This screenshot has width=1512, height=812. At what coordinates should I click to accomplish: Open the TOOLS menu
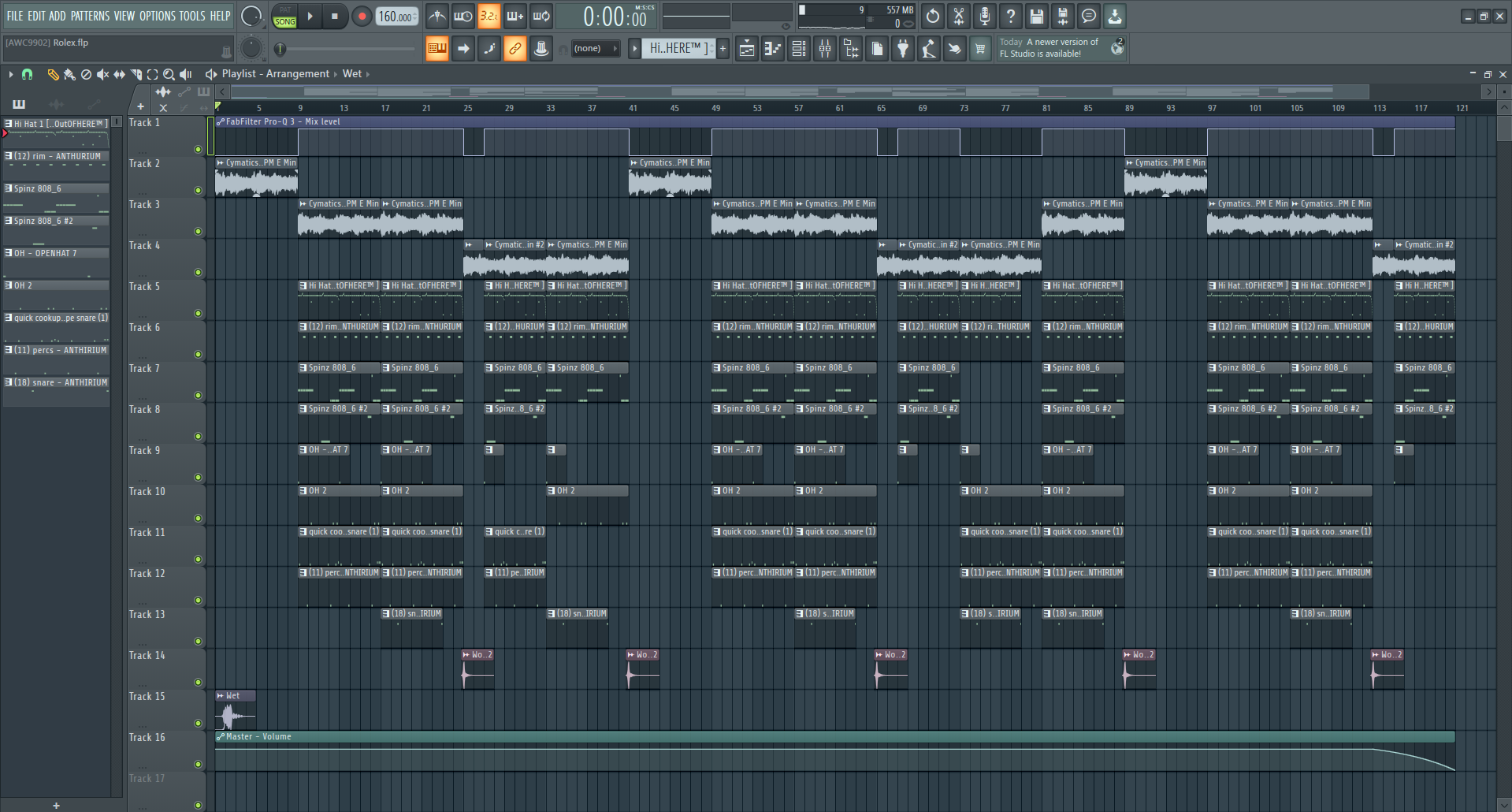pos(192,16)
